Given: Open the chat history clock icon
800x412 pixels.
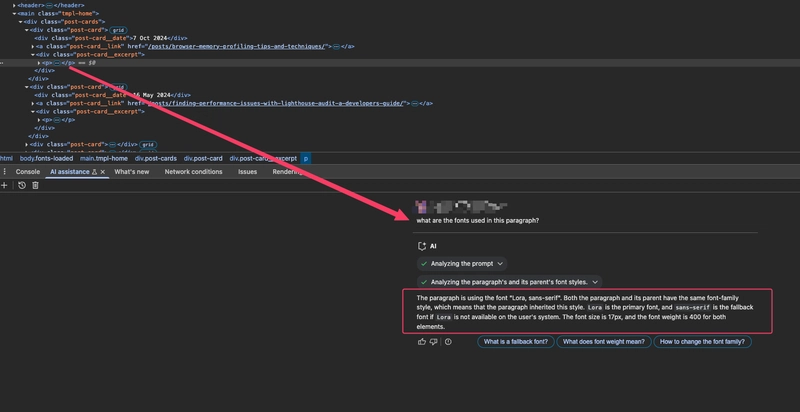Looking at the screenshot, I should (22, 186).
